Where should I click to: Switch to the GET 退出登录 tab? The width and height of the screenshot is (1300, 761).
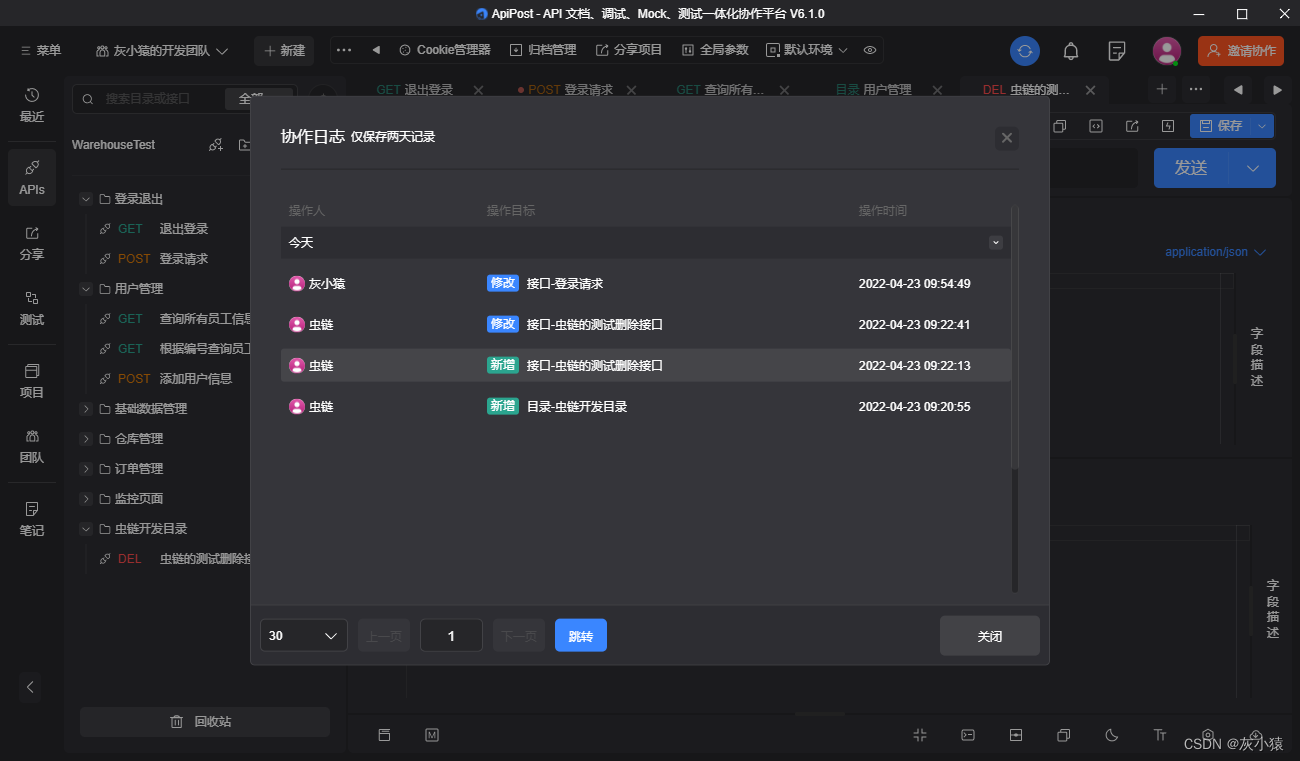pyautogui.click(x=415, y=90)
